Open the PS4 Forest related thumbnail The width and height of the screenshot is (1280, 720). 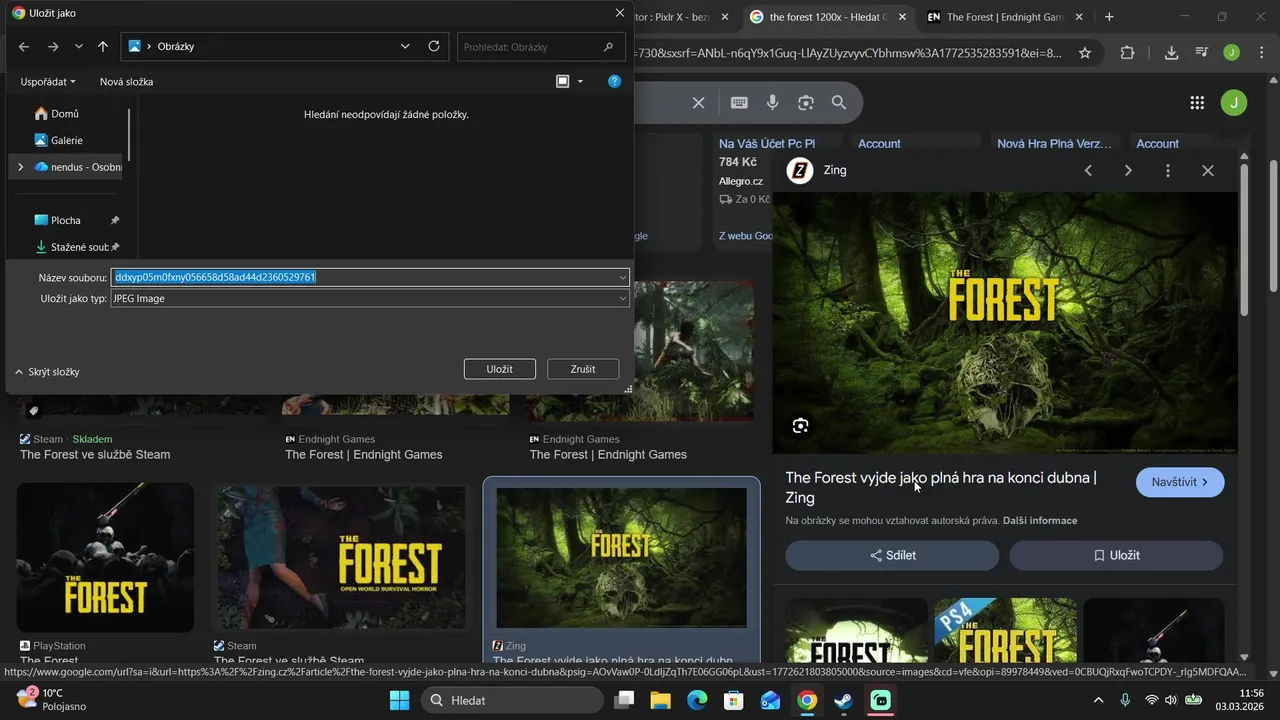(x=1005, y=630)
